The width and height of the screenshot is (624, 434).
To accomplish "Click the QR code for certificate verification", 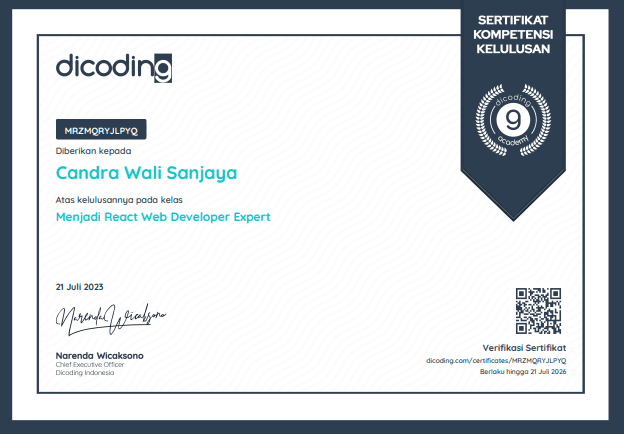I will pos(538,311).
